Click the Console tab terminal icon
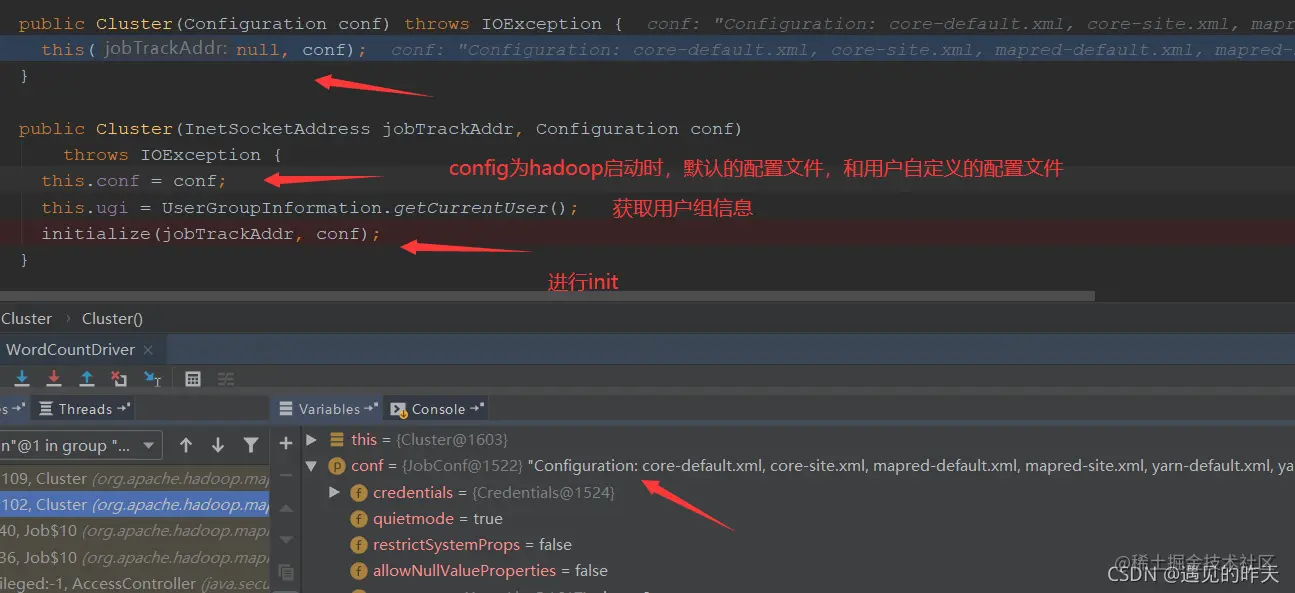The image size is (1295, 593). (x=398, y=409)
